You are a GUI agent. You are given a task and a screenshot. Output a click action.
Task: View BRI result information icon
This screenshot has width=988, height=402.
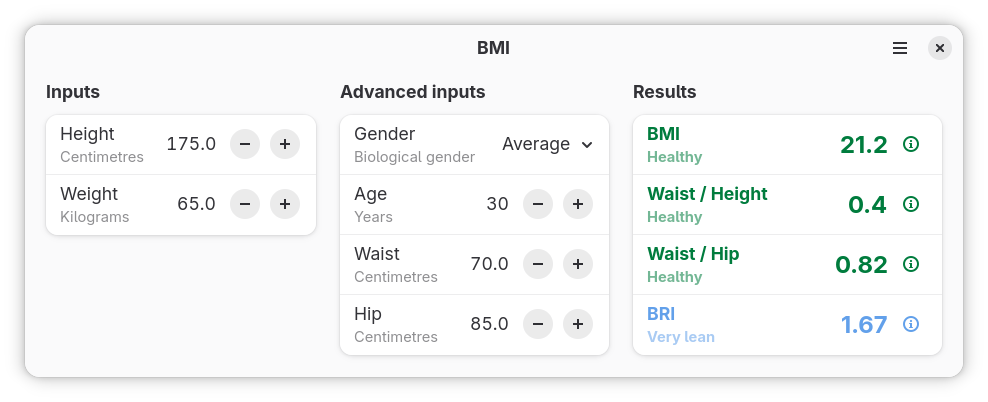coord(910,324)
